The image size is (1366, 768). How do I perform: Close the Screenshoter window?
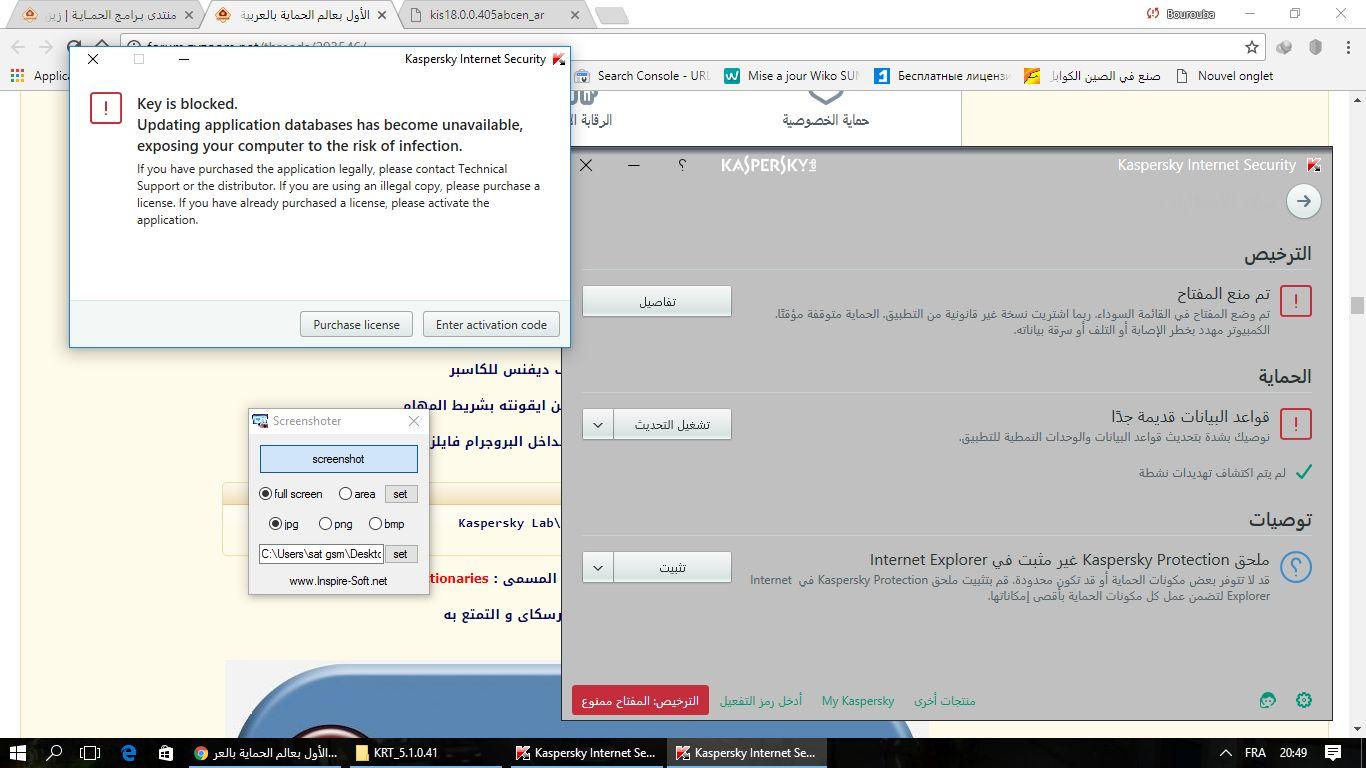(x=414, y=421)
